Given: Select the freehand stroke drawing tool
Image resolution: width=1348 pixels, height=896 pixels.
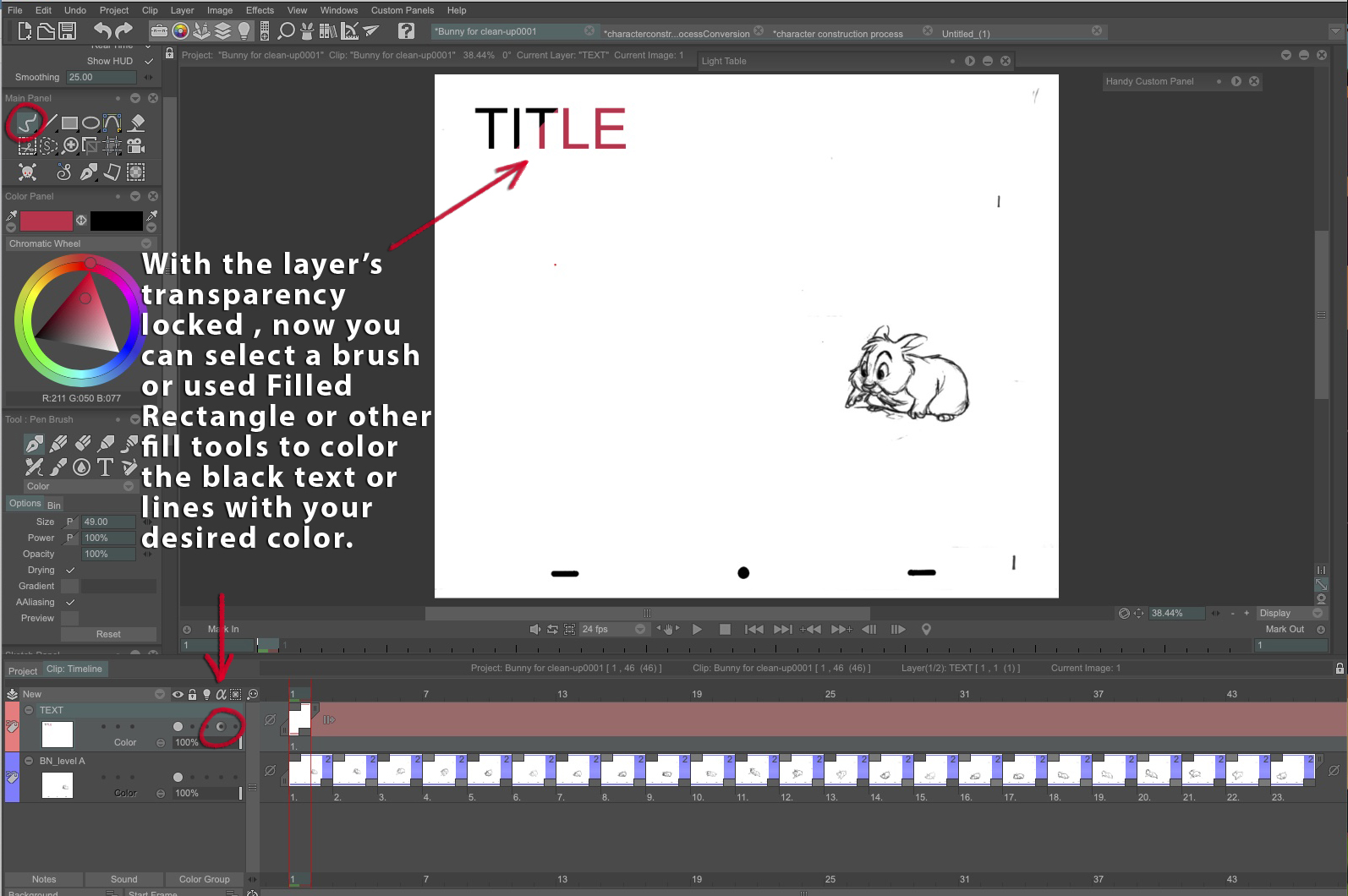Looking at the screenshot, I should pyautogui.click(x=27, y=123).
